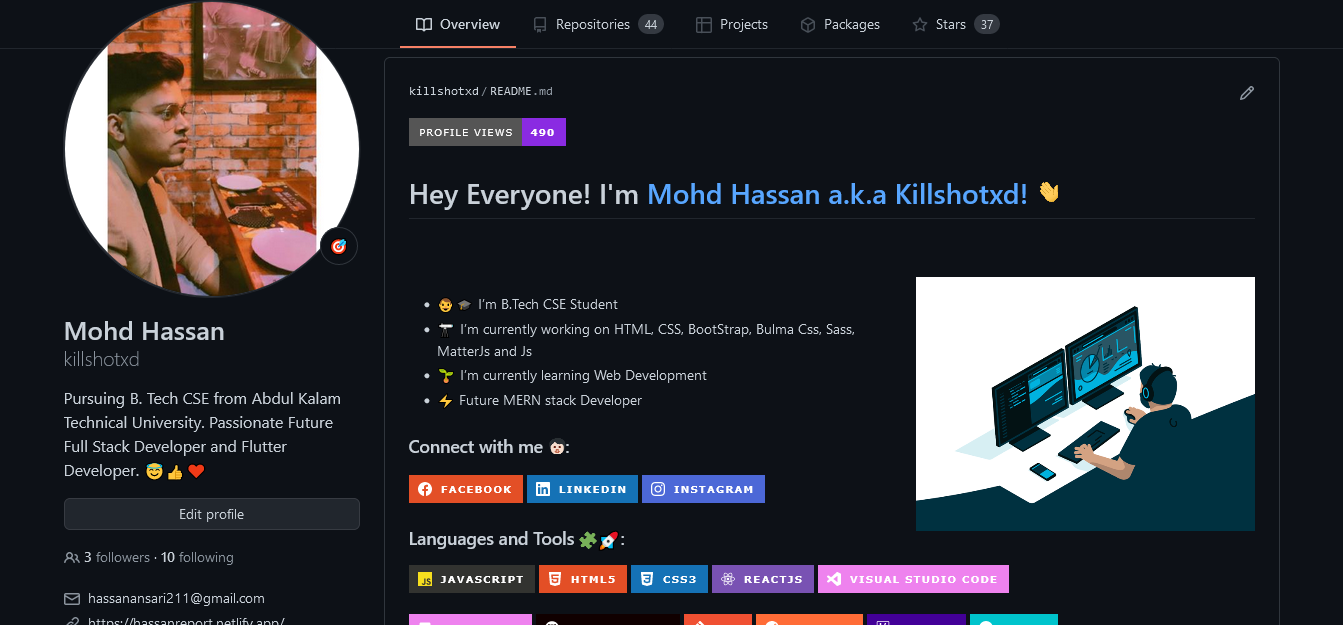Click the README edit pencil icon

coord(1246,93)
